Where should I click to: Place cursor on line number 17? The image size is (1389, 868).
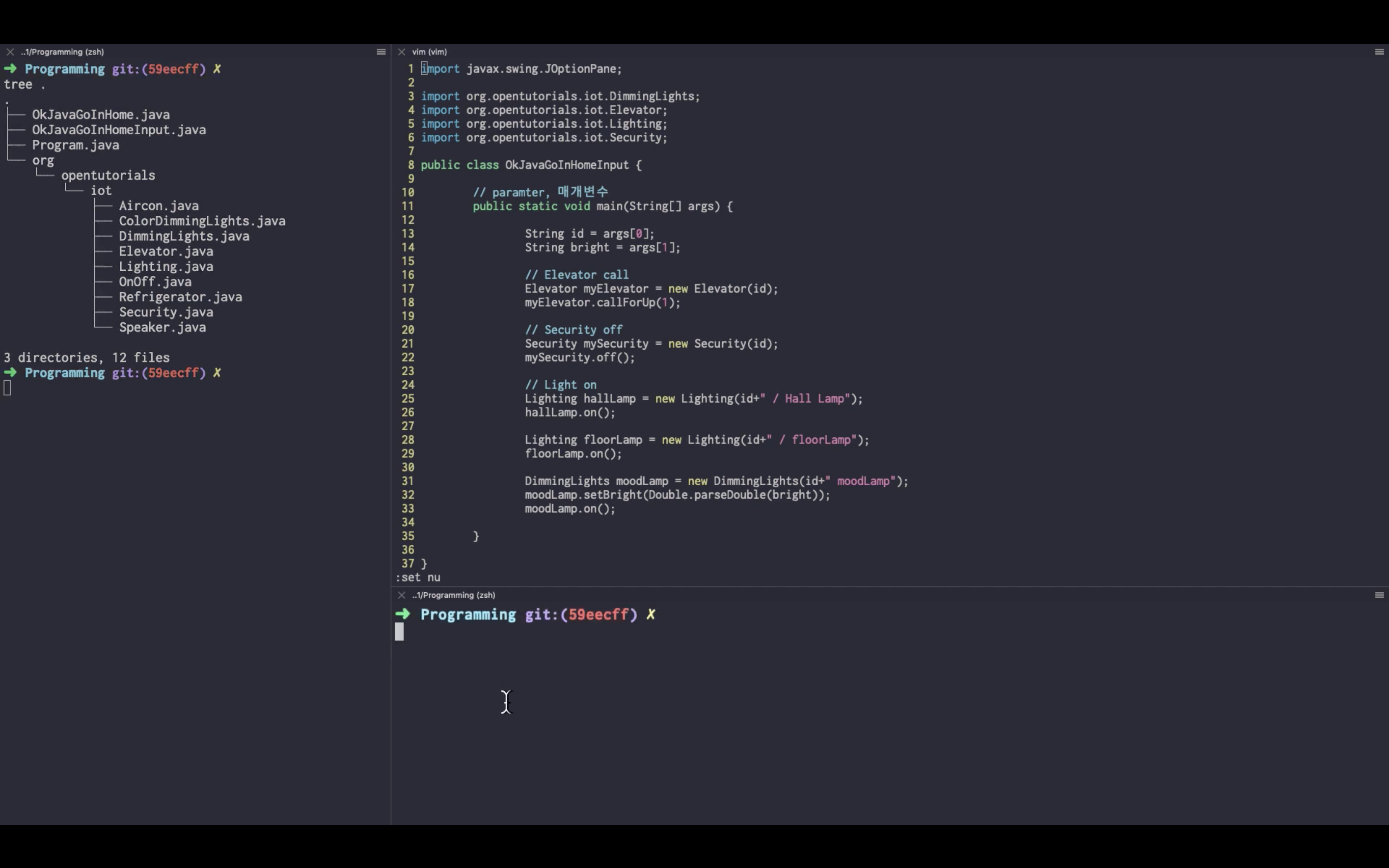click(x=408, y=289)
